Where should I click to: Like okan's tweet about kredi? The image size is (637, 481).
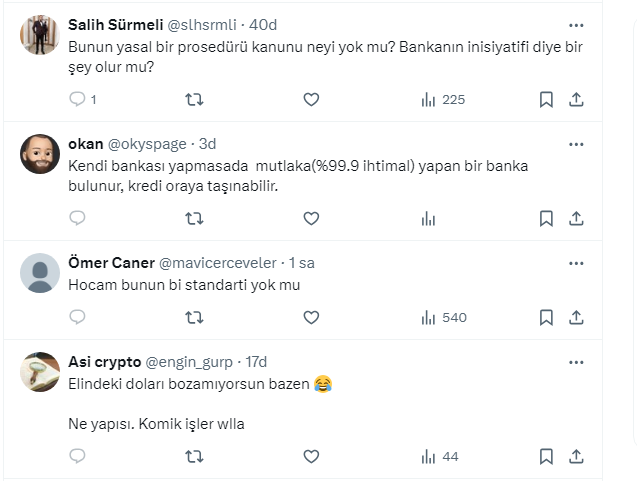(311, 218)
